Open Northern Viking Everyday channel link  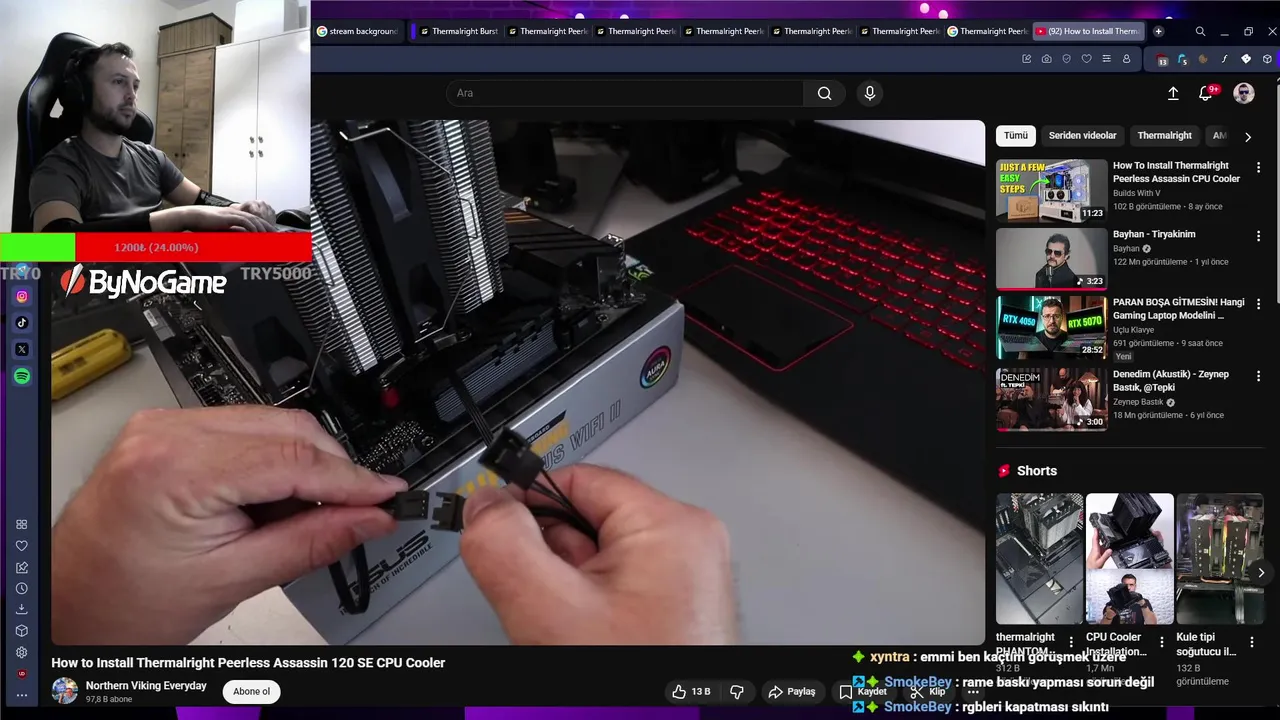[146, 686]
